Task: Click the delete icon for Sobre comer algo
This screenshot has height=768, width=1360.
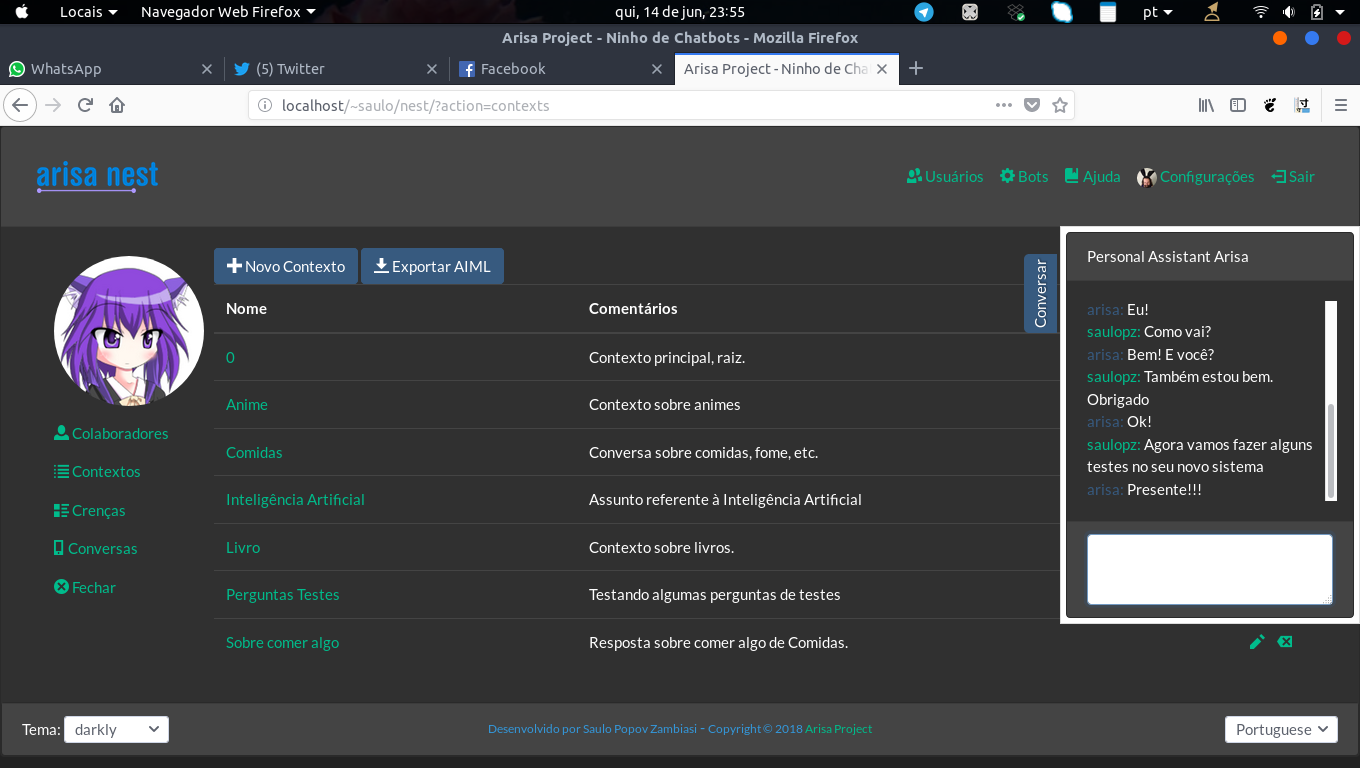Action: 1285,642
